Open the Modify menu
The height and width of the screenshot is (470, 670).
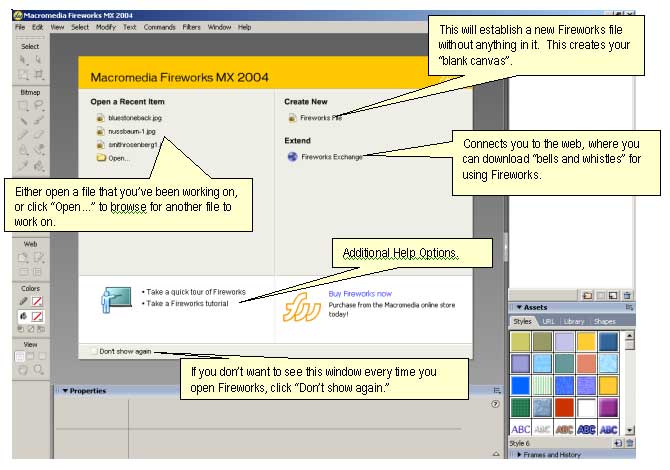tap(106, 27)
